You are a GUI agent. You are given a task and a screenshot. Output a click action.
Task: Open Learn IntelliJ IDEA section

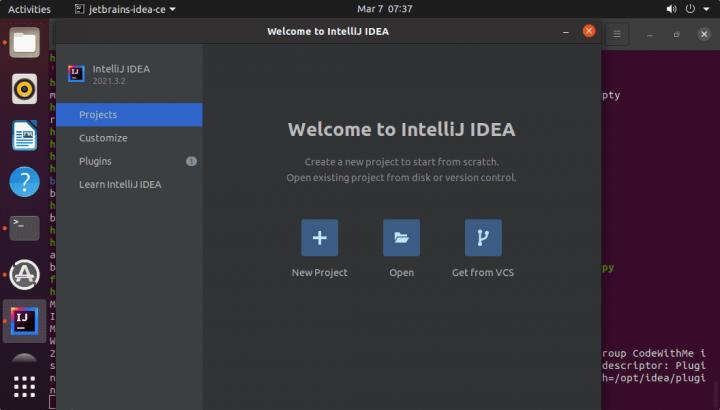pos(129,184)
